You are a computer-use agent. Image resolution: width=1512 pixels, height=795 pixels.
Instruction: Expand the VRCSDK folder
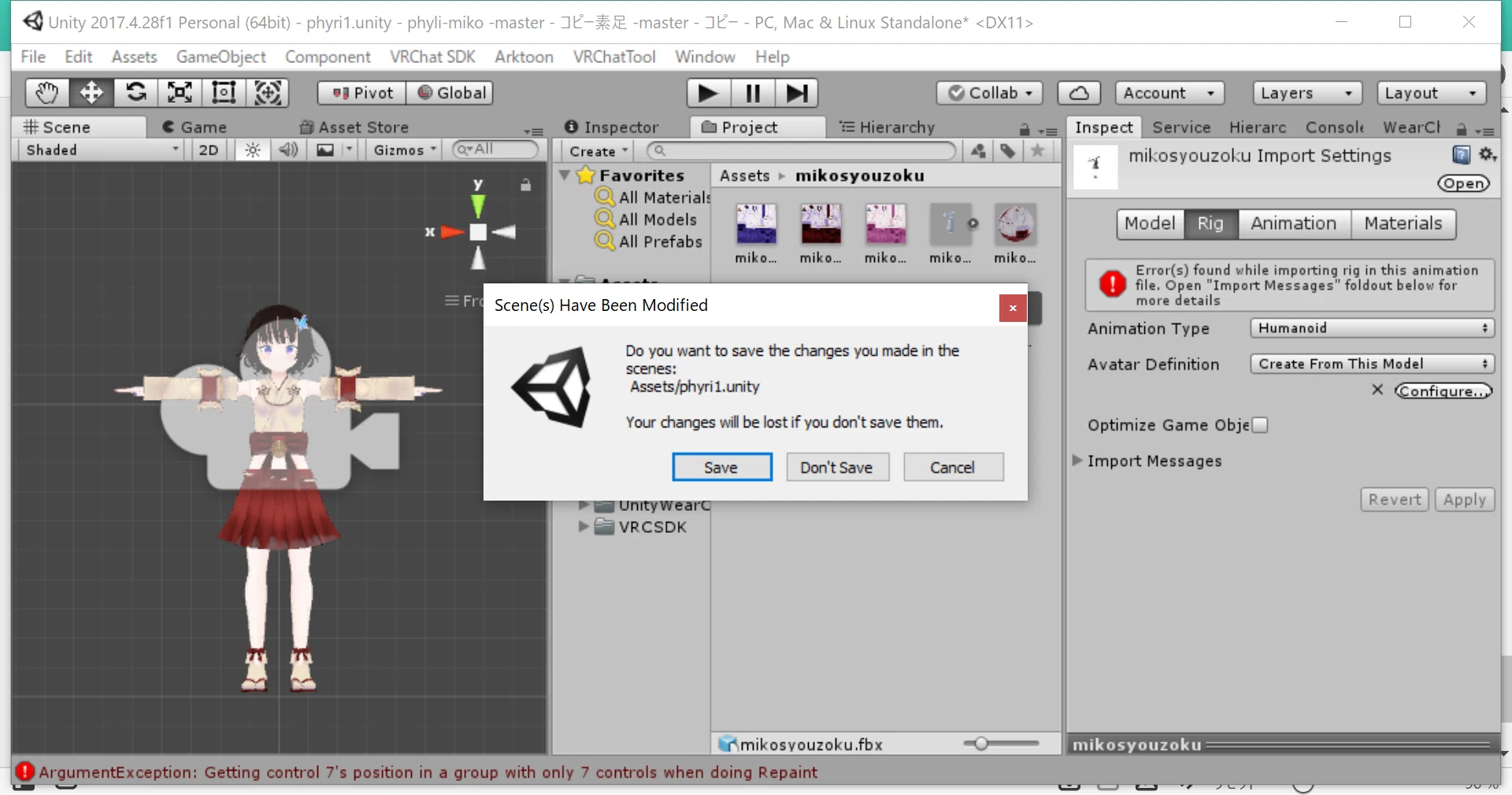[584, 527]
